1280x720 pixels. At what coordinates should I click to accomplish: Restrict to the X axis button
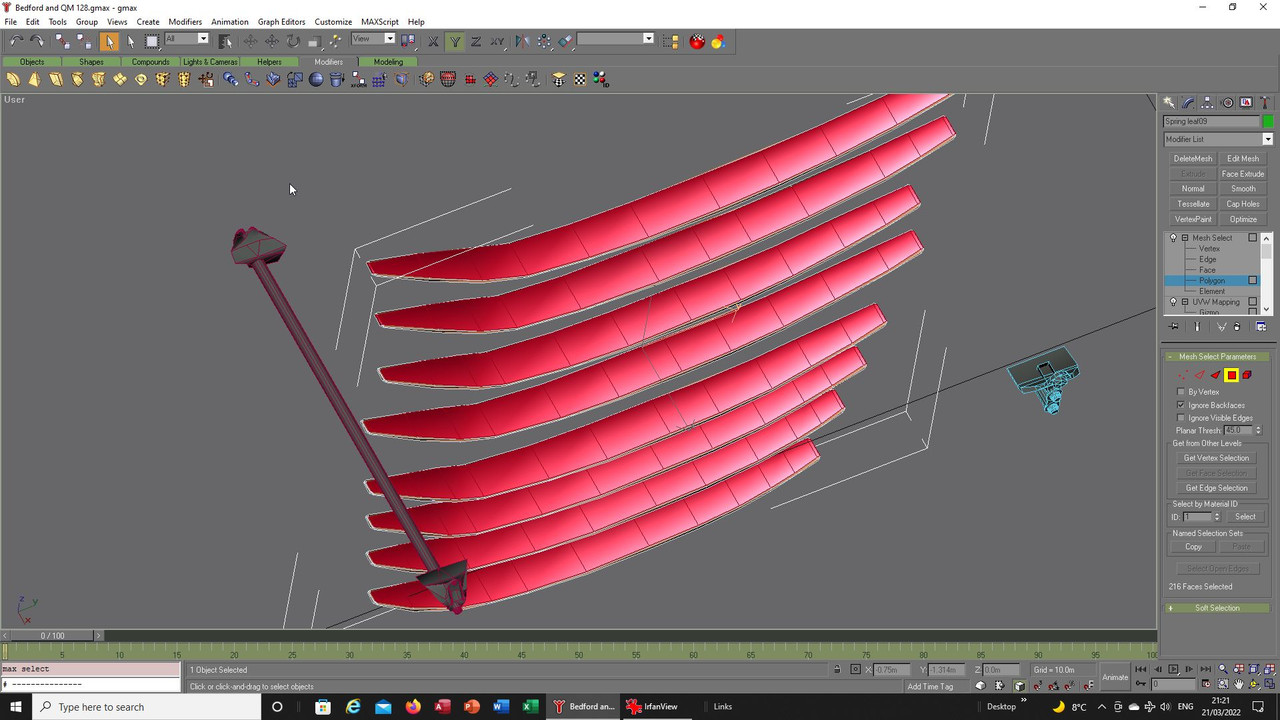click(433, 41)
